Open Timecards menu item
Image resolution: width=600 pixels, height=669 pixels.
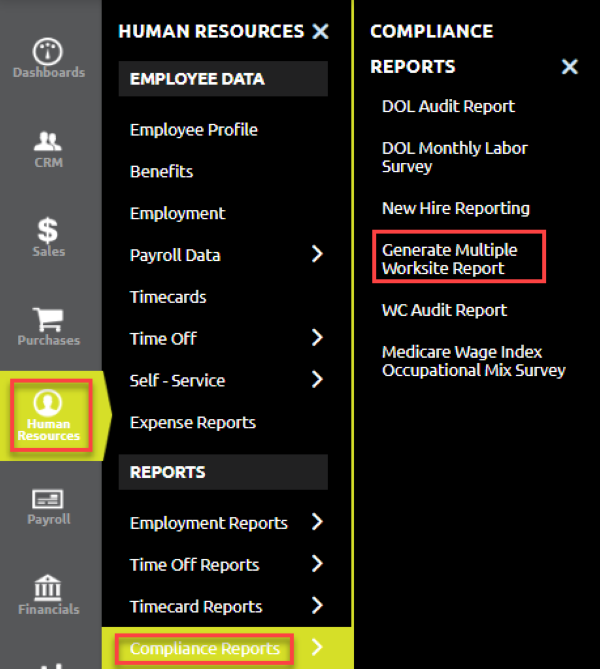[x=168, y=297]
